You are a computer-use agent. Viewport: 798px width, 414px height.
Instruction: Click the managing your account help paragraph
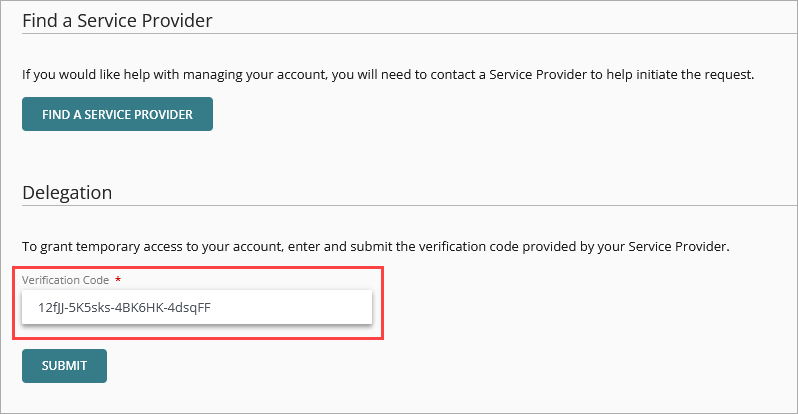tap(387, 74)
